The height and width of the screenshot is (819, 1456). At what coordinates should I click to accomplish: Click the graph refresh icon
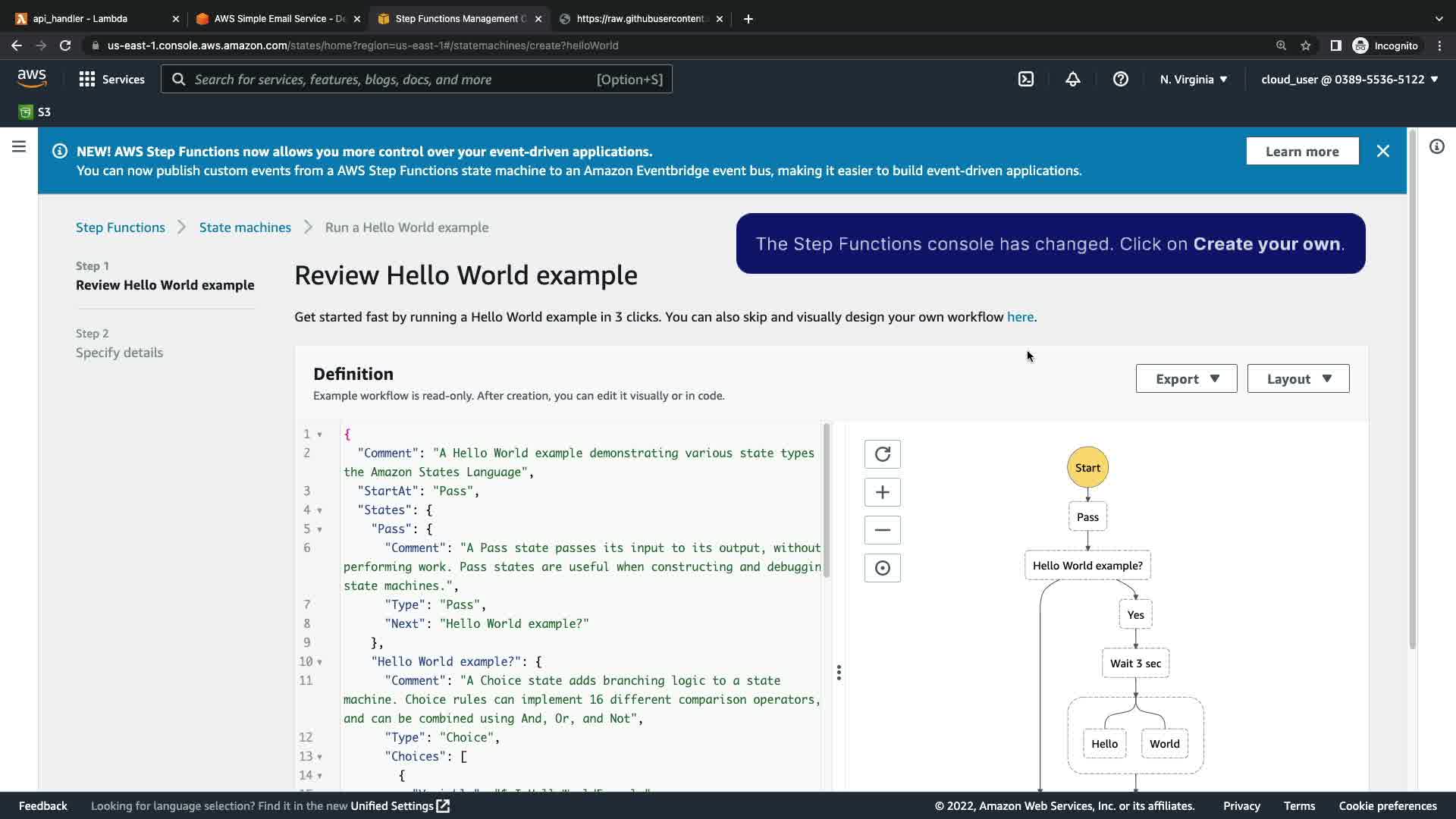[x=882, y=454]
